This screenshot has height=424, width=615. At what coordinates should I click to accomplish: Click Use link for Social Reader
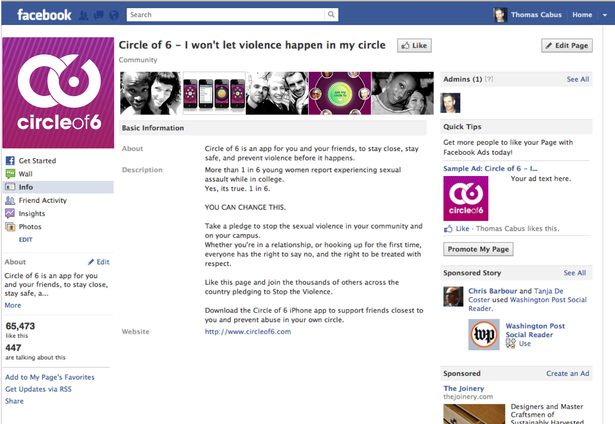(525, 344)
